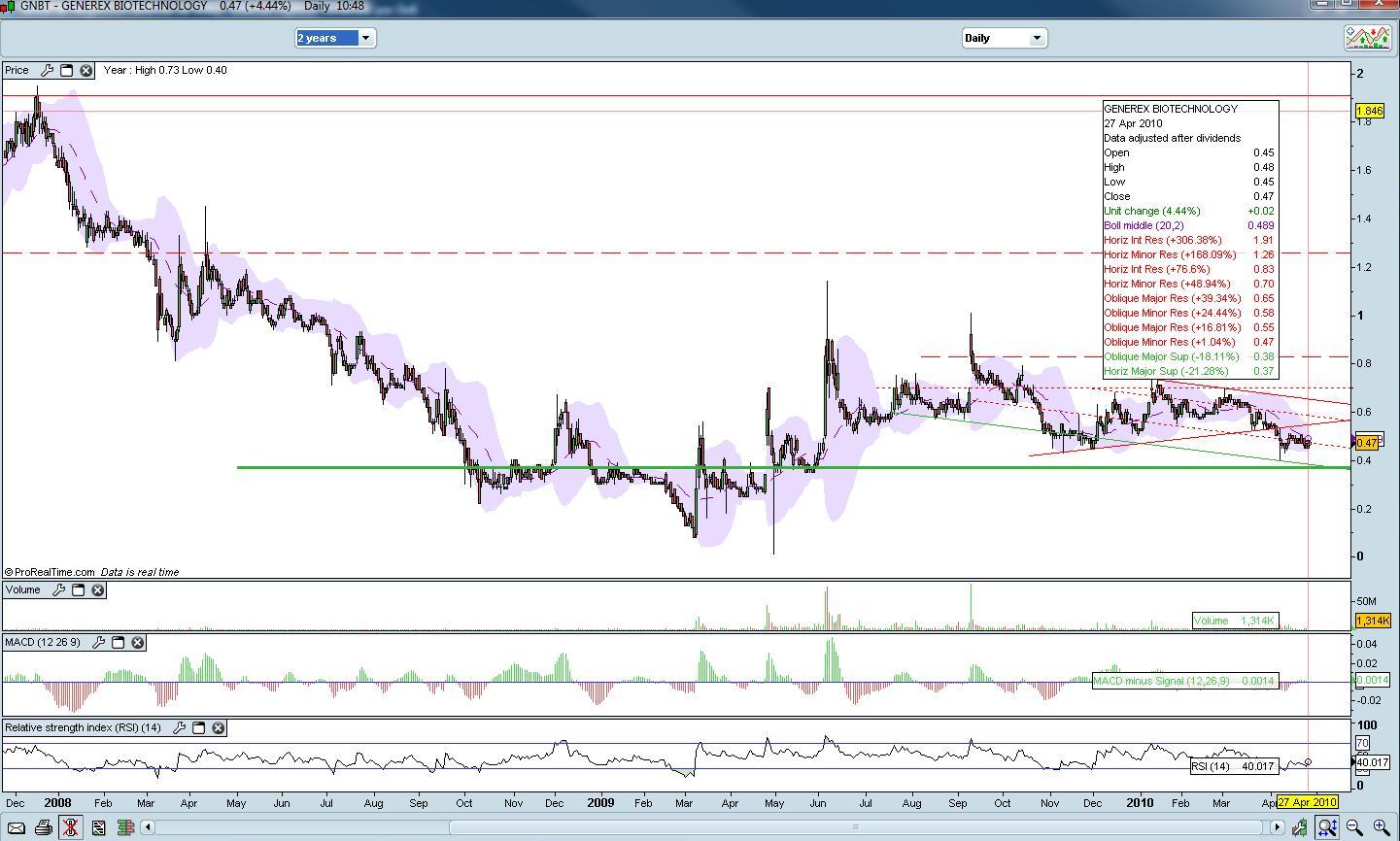Click the candlestick icon near bottom right

tap(1300, 827)
